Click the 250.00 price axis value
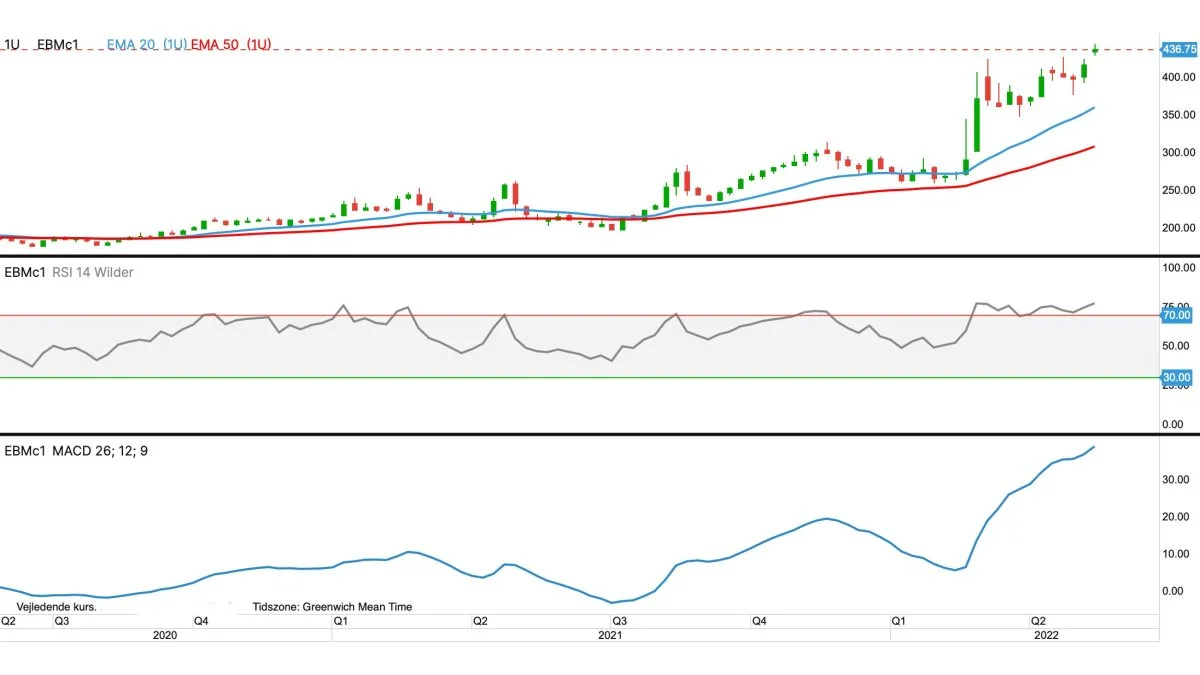1200x675 pixels. [1178, 190]
